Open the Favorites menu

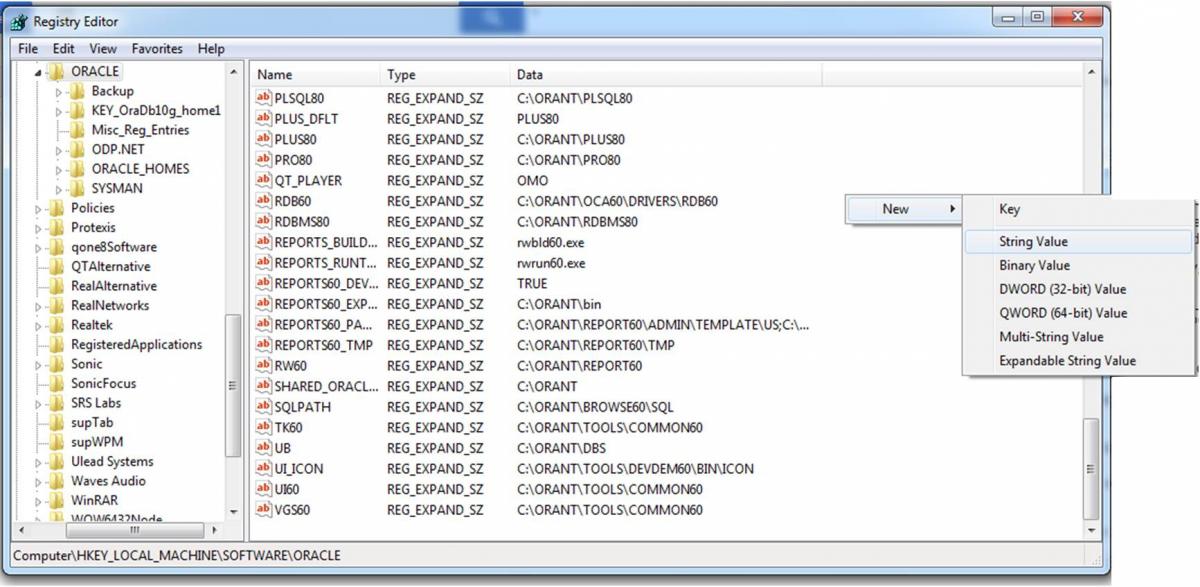pyautogui.click(x=157, y=48)
